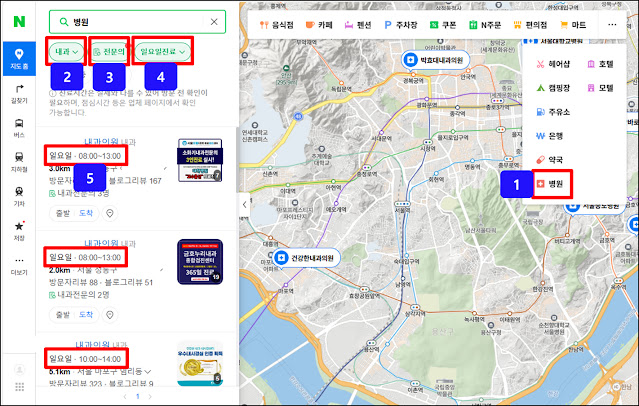Image resolution: width=639 pixels, height=406 pixels.
Task: Choose 호텔 in the category dropdown
Action: click(x=600, y=64)
